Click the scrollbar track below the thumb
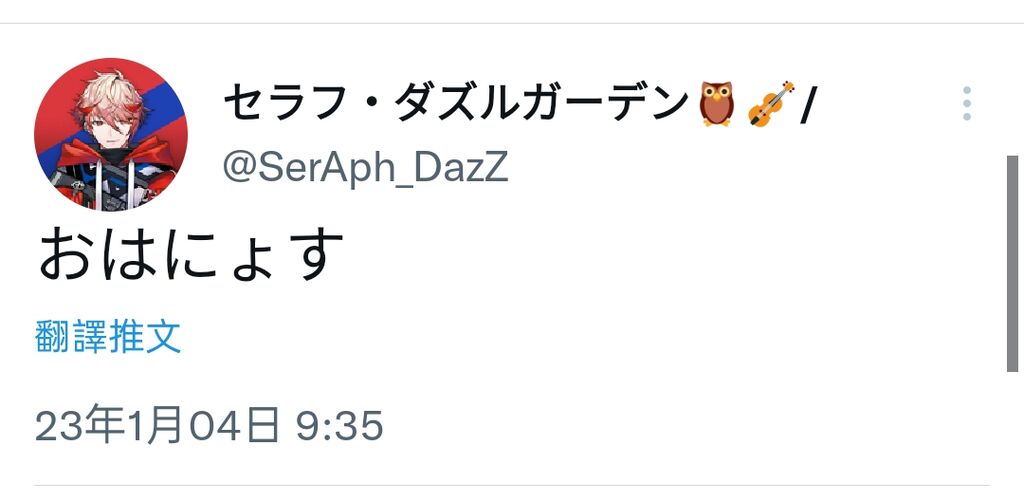 [1011, 430]
